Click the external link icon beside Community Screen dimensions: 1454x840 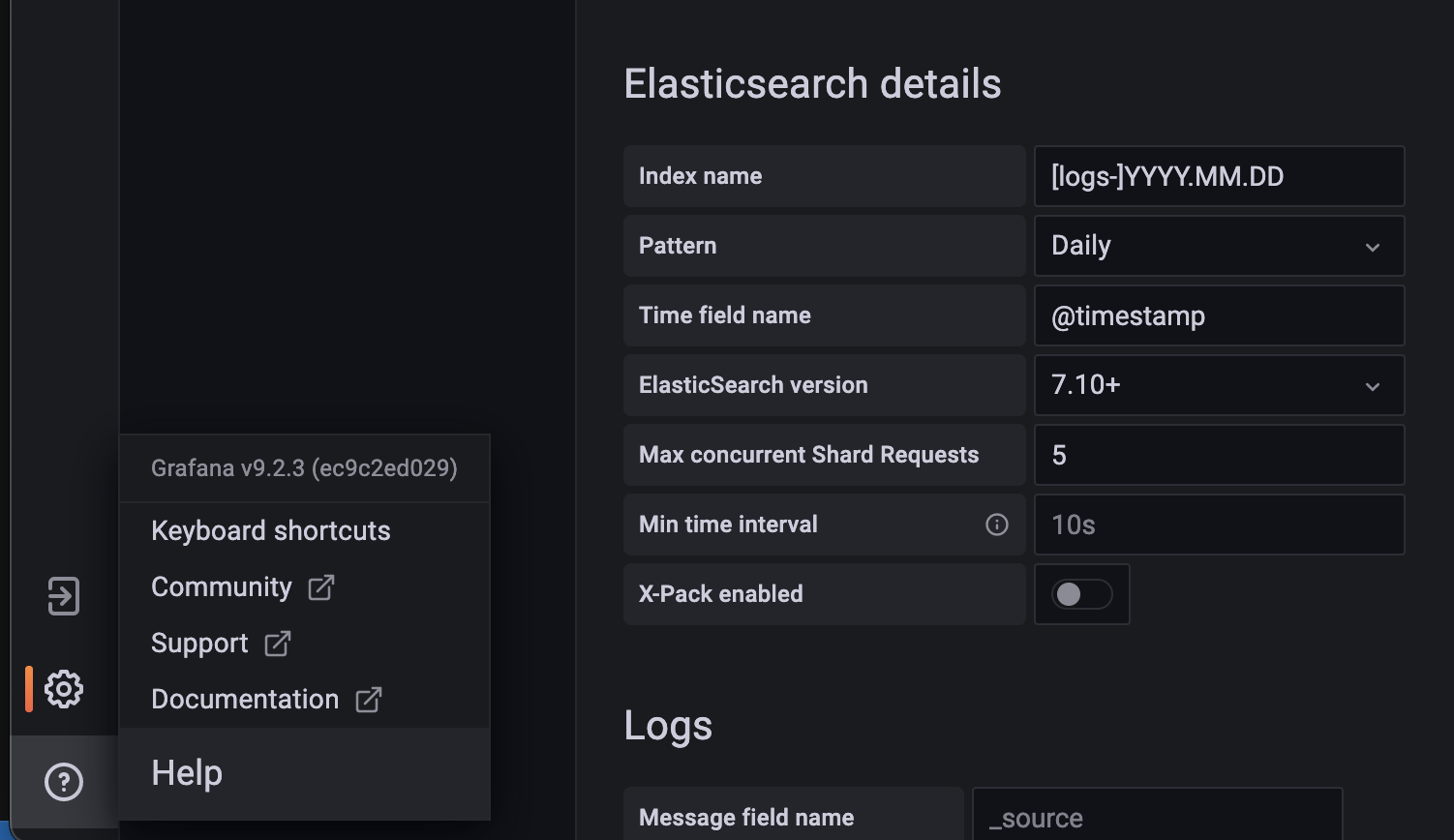point(320,587)
